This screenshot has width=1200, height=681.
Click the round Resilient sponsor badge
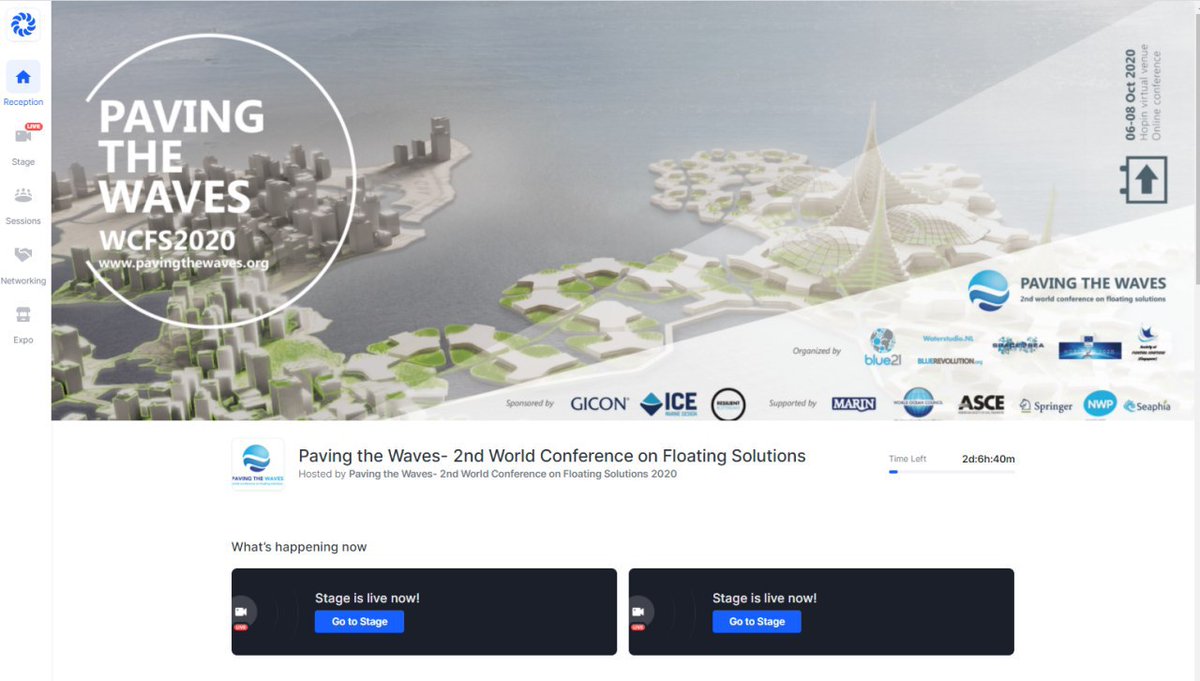click(730, 403)
